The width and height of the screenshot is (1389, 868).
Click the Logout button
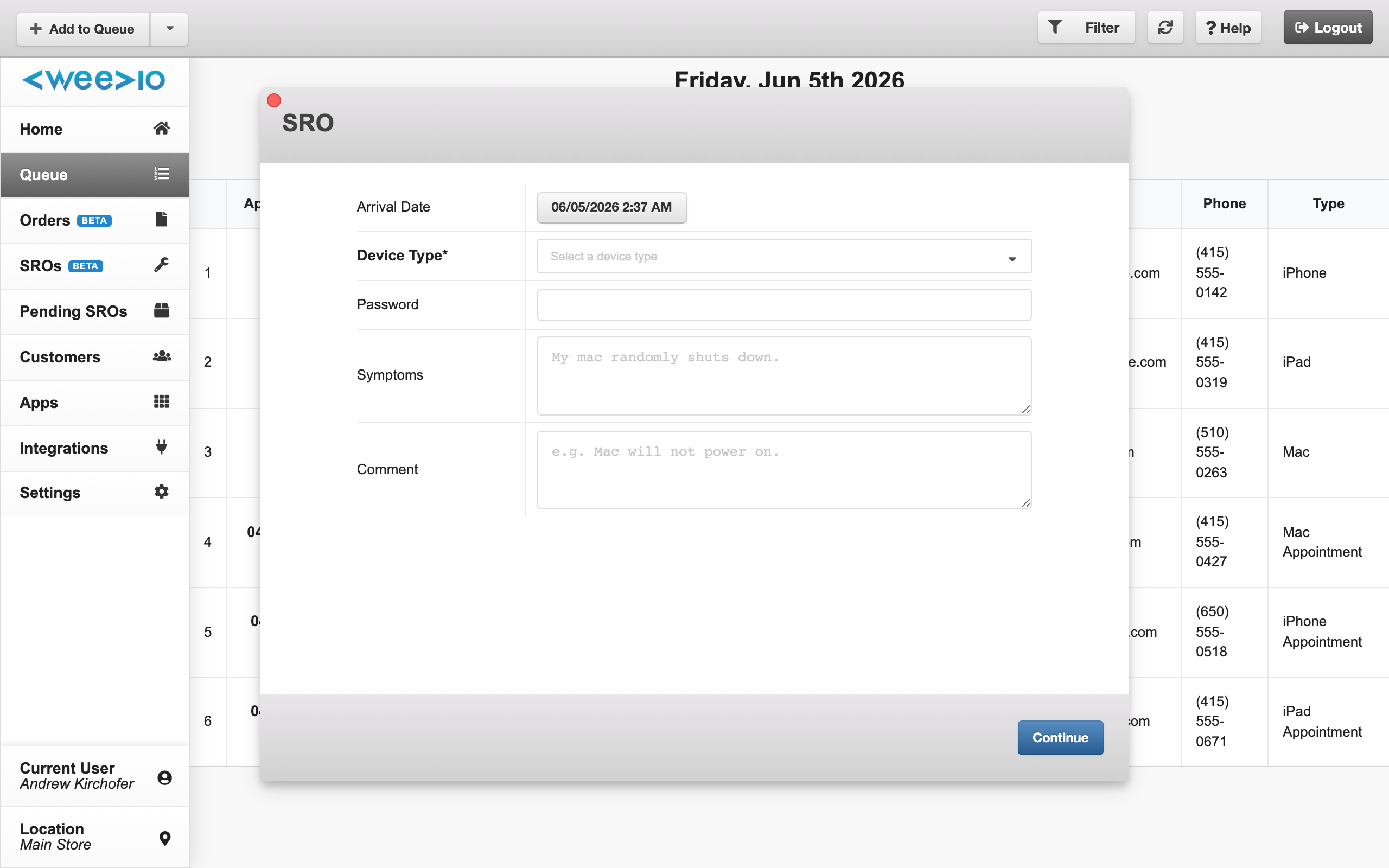click(1328, 28)
